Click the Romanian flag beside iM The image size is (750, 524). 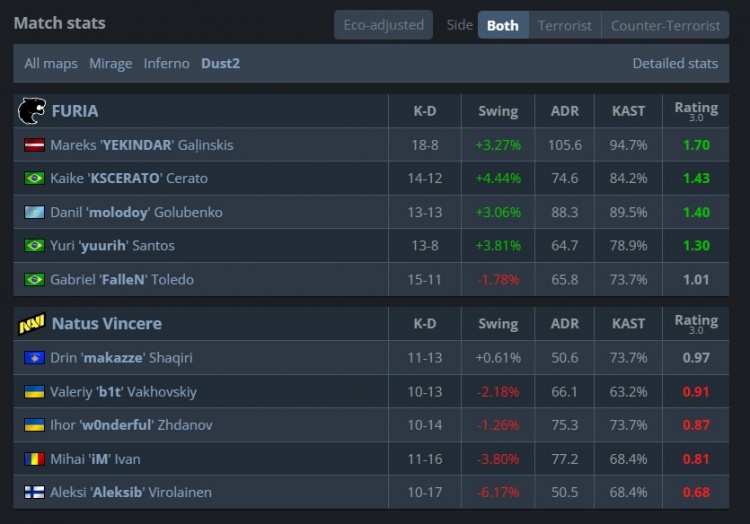(35, 459)
